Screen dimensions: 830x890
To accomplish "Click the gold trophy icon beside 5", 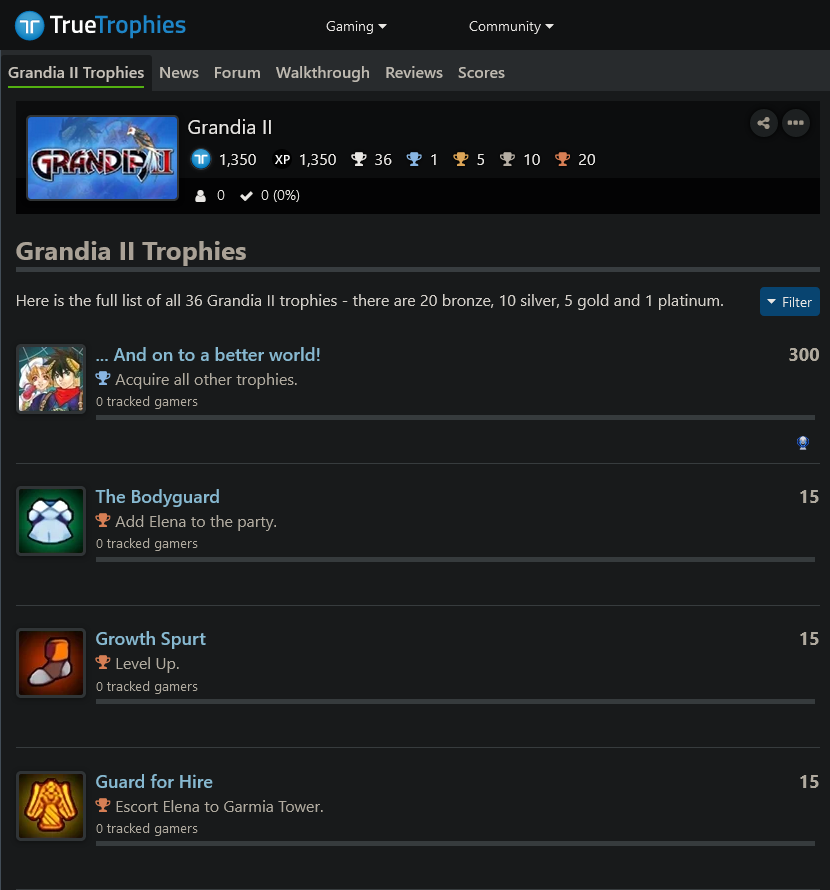I will [460, 159].
